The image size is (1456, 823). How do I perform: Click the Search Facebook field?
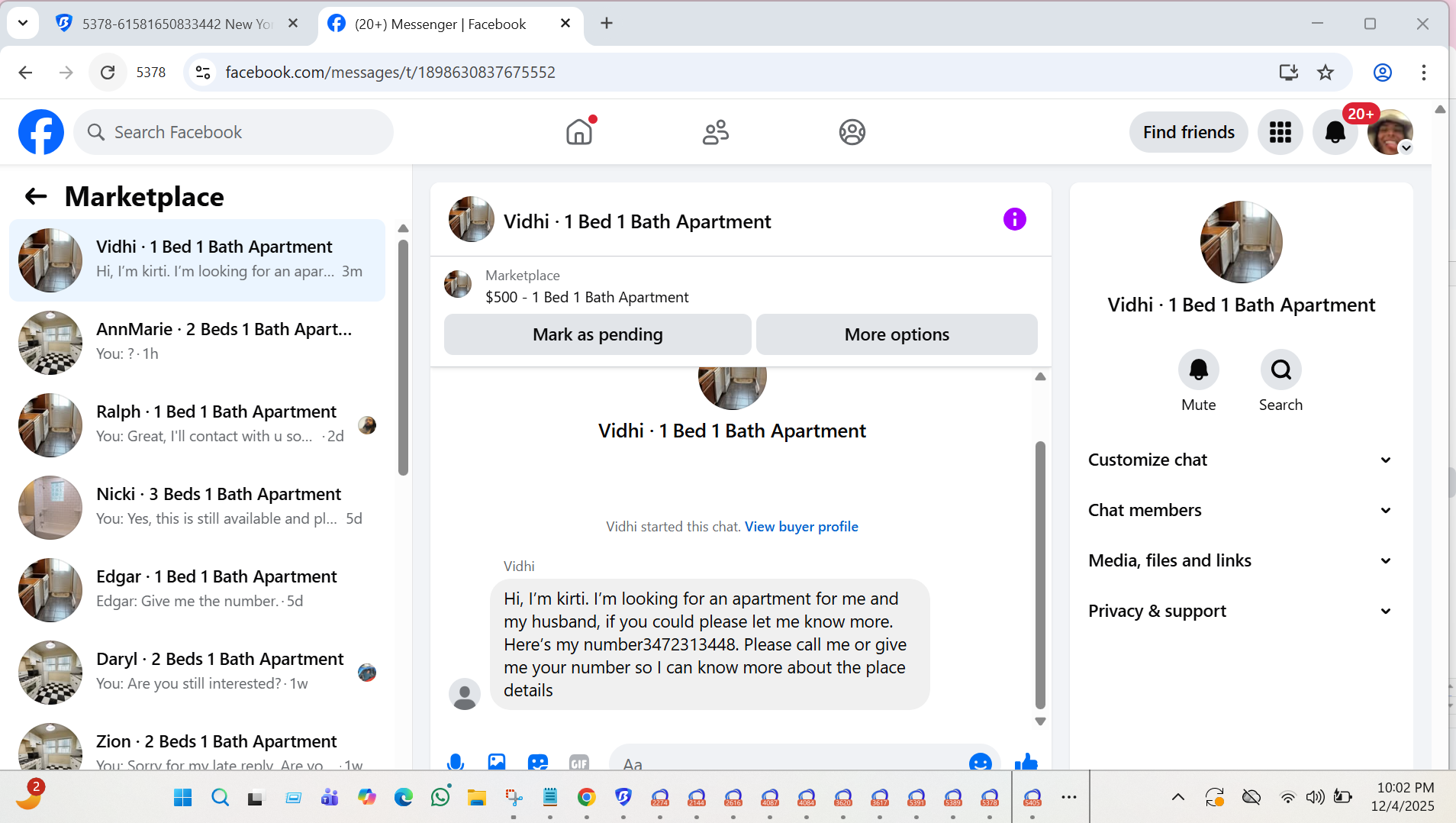pos(234,132)
